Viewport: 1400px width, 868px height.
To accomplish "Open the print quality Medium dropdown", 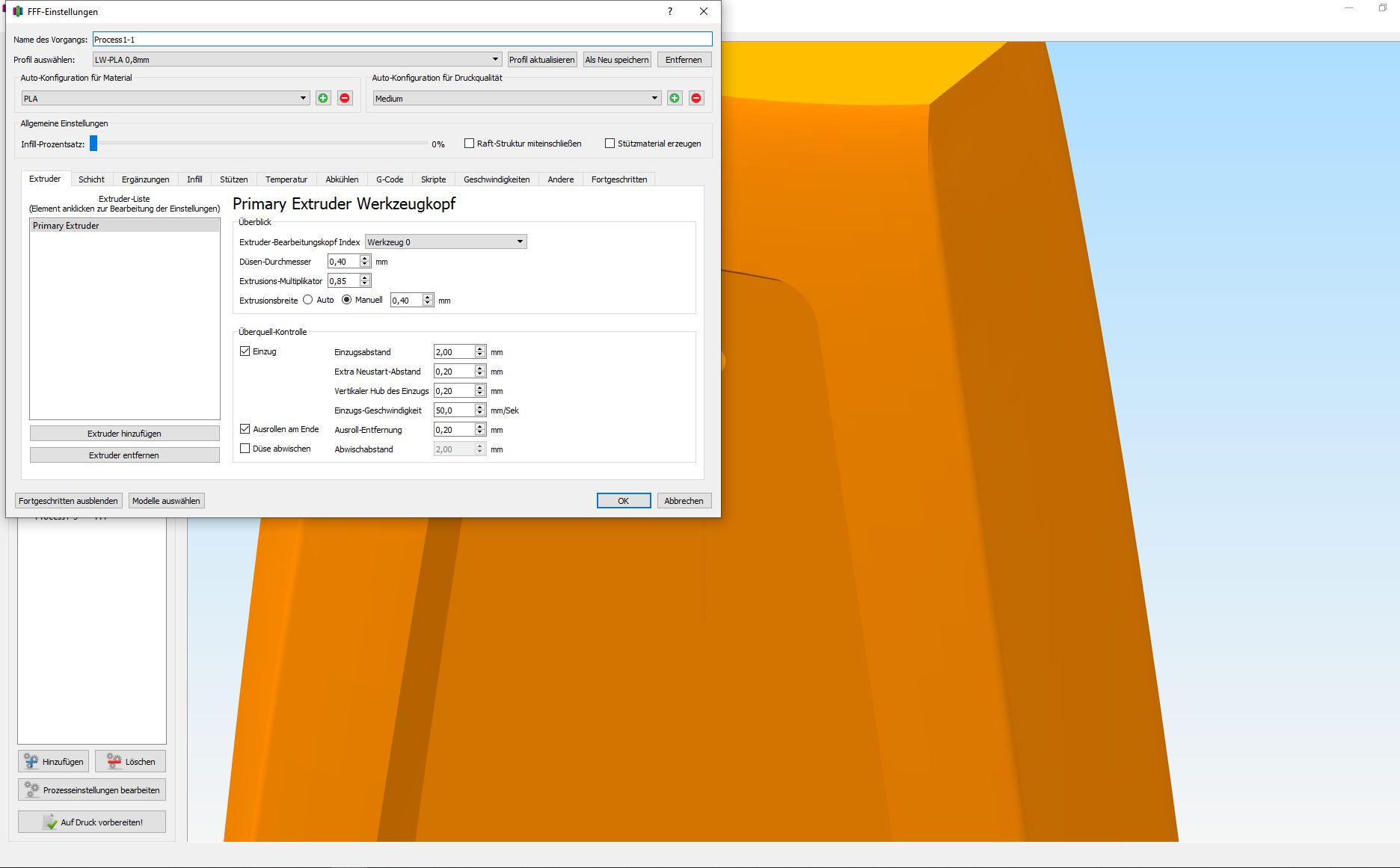I will pyautogui.click(x=517, y=98).
